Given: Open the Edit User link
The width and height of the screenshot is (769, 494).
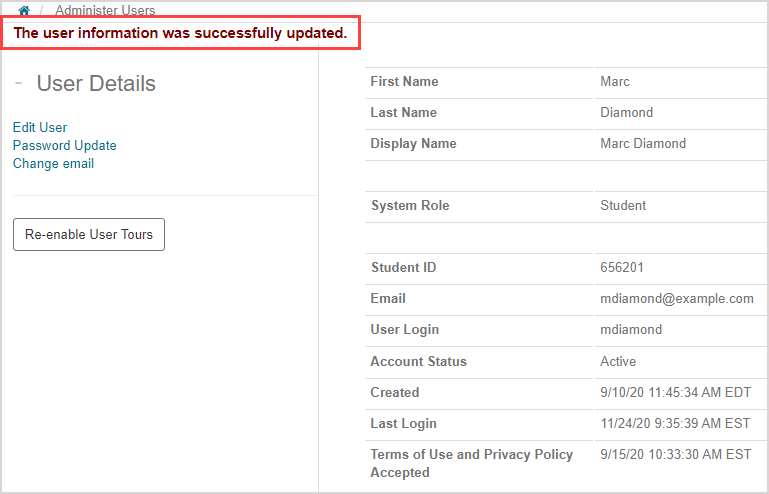Looking at the screenshot, I should pos(40,128).
